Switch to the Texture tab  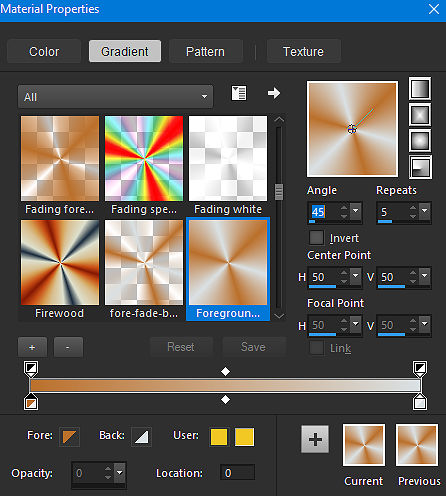pyautogui.click(x=303, y=51)
